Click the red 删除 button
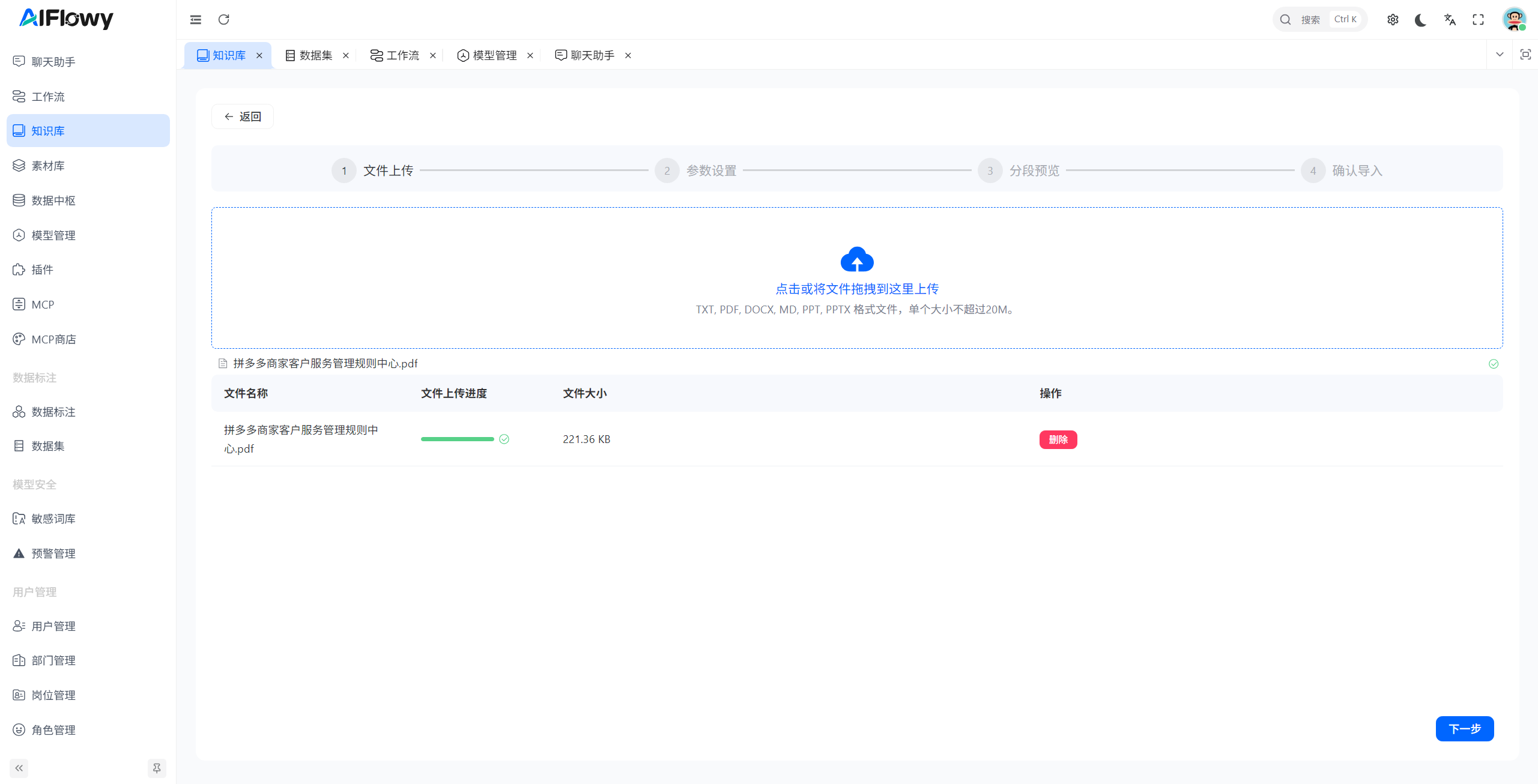 1058,439
